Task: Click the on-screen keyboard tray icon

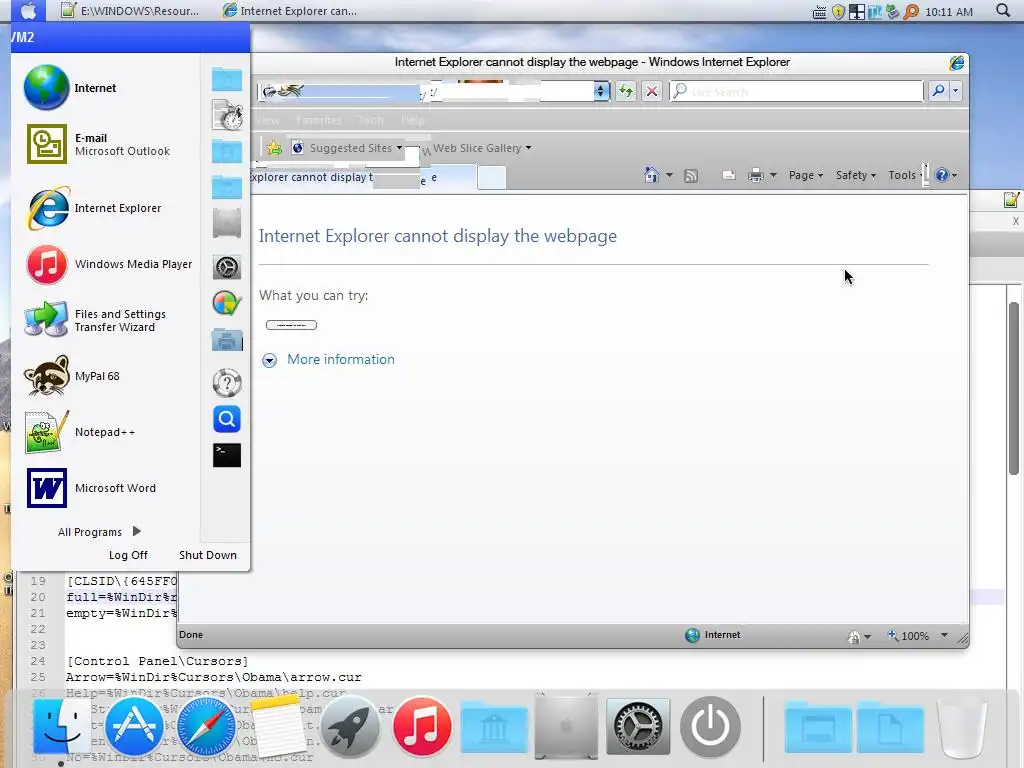Action: pos(820,12)
